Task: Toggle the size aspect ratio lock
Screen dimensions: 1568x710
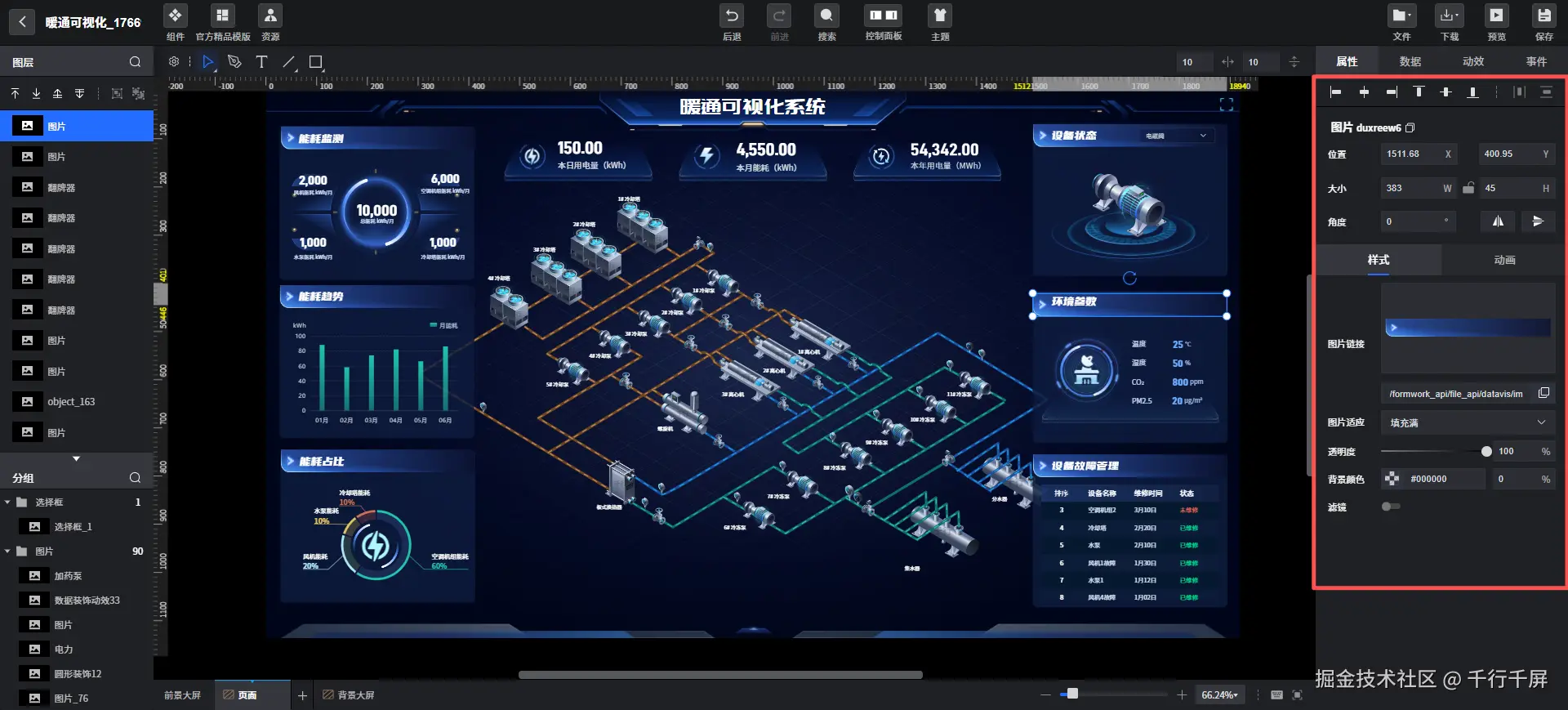Action: (x=1468, y=188)
